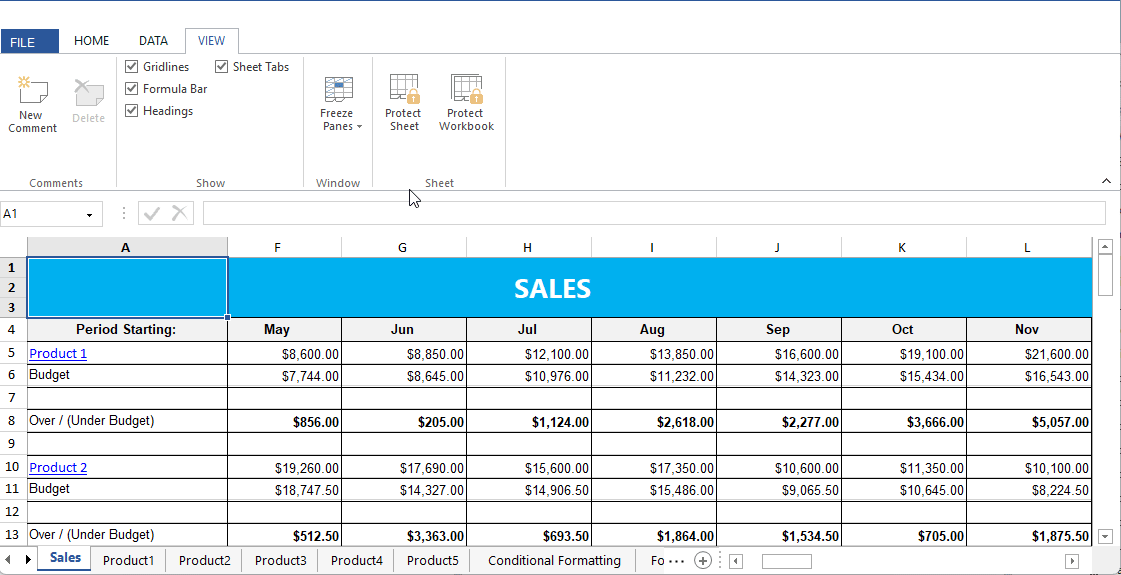The width and height of the screenshot is (1121, 575).
Task: Click the vertical scrollbar up arrow
Action: coord(1105,247)
